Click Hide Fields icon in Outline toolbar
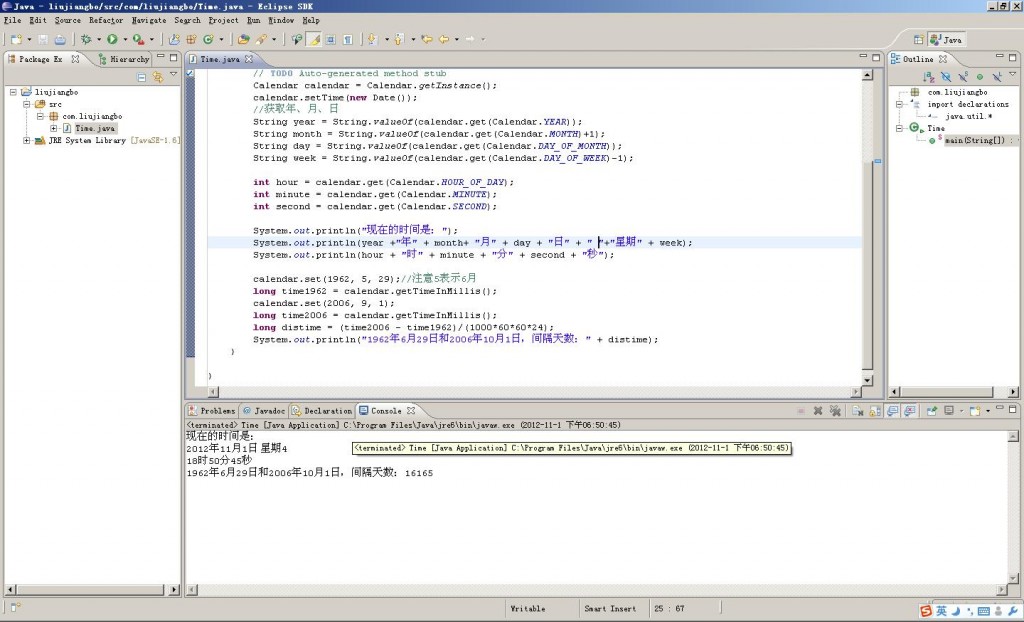 [947, 76]
